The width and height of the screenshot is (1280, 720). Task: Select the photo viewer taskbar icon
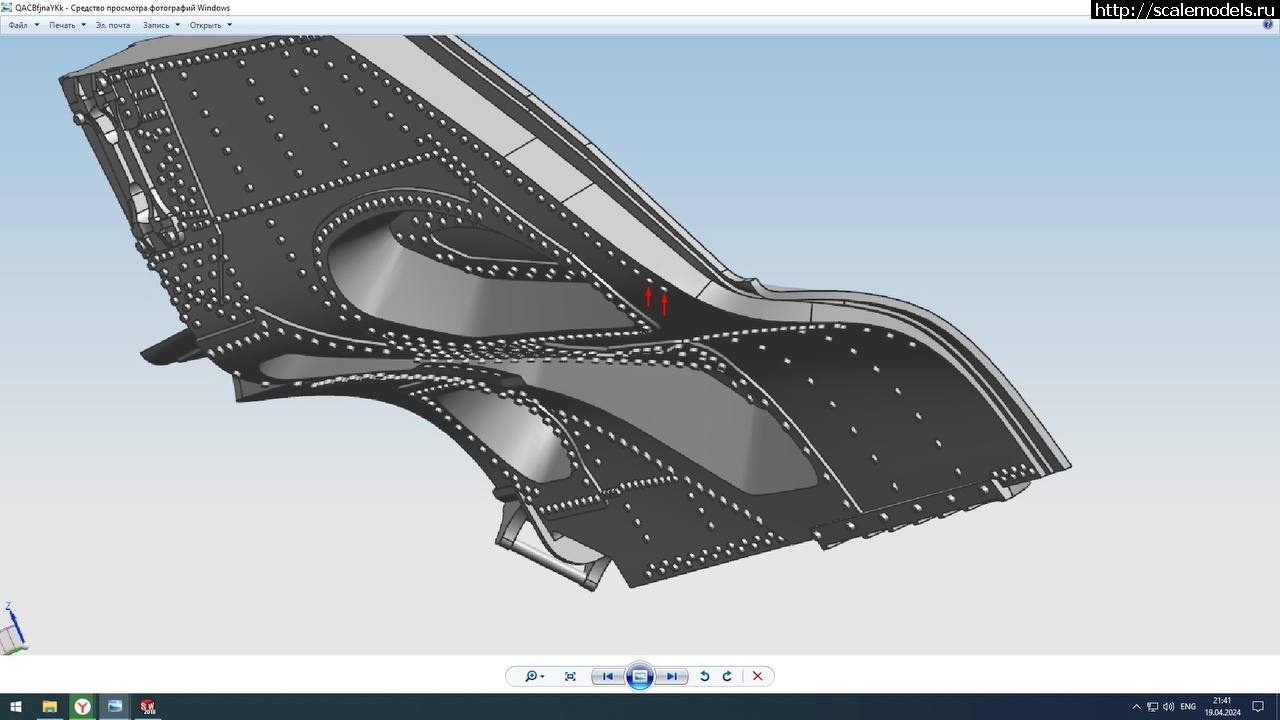pyautogui.click(x=115, y=706)
